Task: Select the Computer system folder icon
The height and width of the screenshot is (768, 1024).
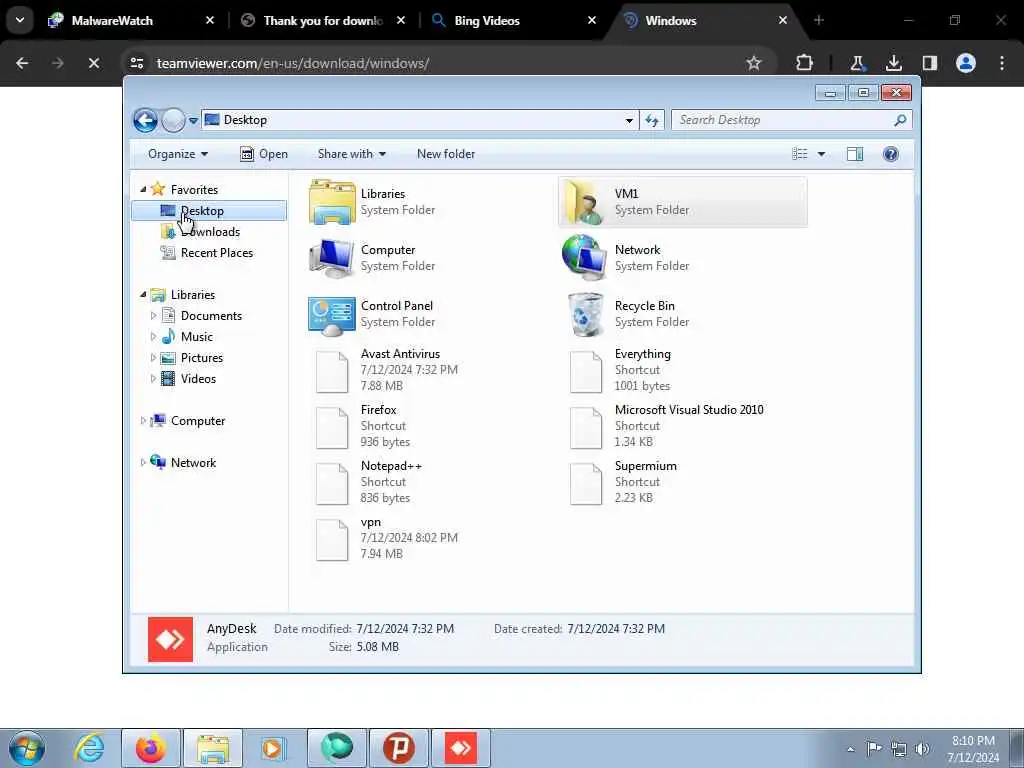Action: click(332, 258)
